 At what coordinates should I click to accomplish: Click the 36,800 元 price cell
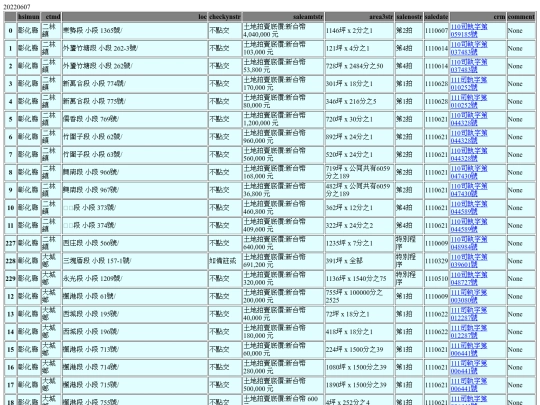pos(283,190)
